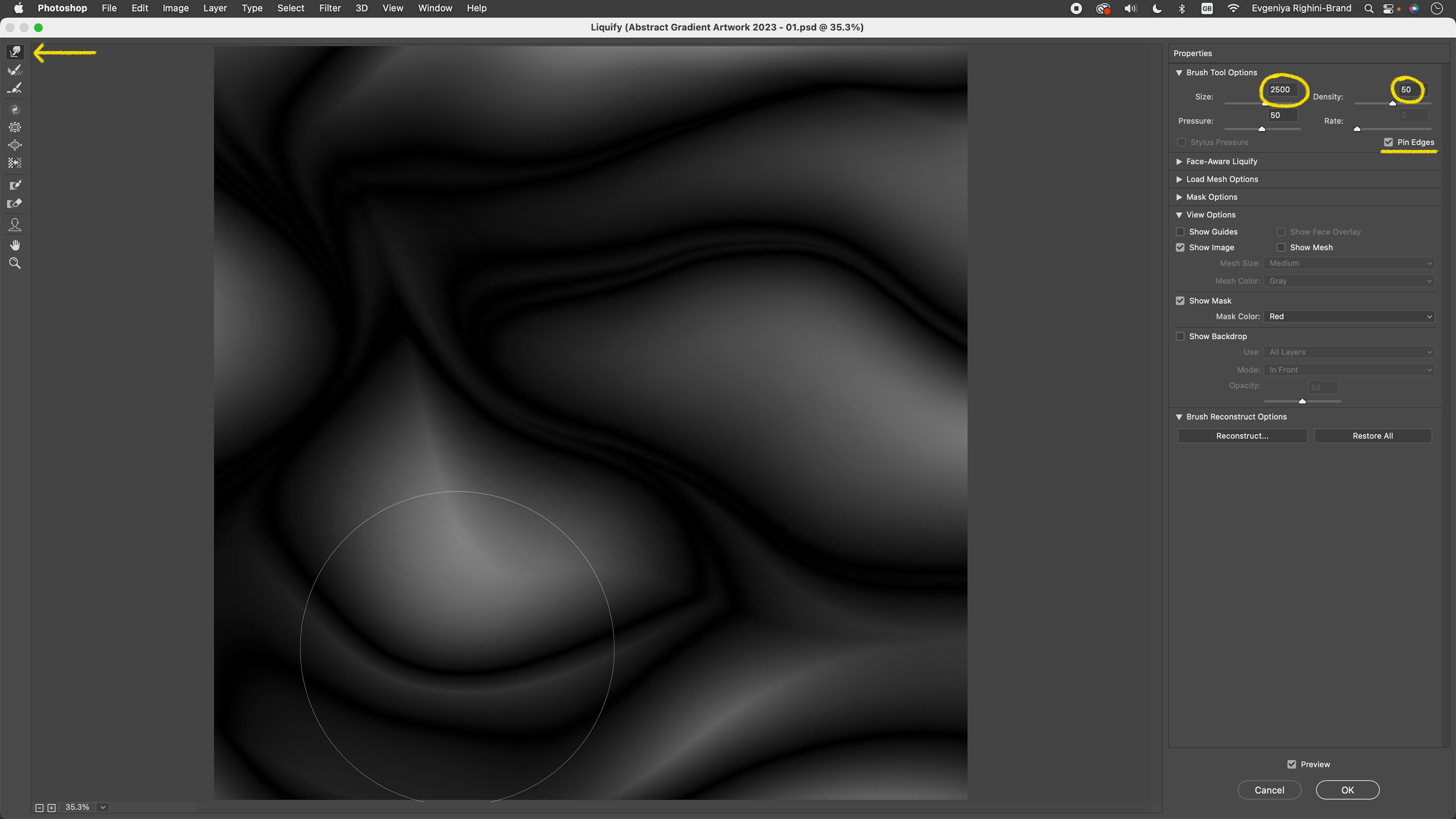Enable the Show Backdrop checkbox
This screenshot has height=819, width=1456.
(1180, 337)
